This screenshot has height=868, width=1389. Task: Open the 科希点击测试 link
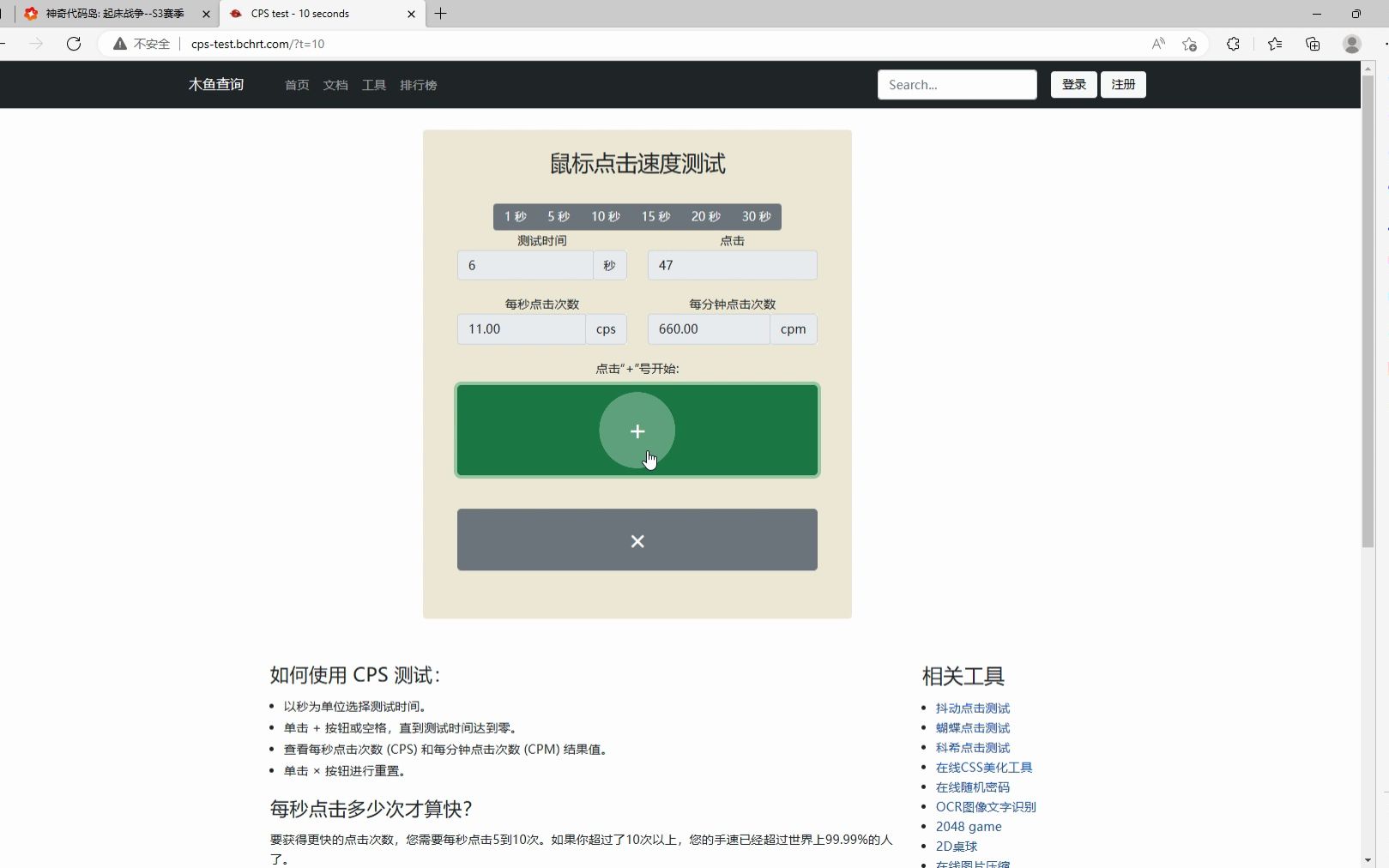(x=973, y=748)
